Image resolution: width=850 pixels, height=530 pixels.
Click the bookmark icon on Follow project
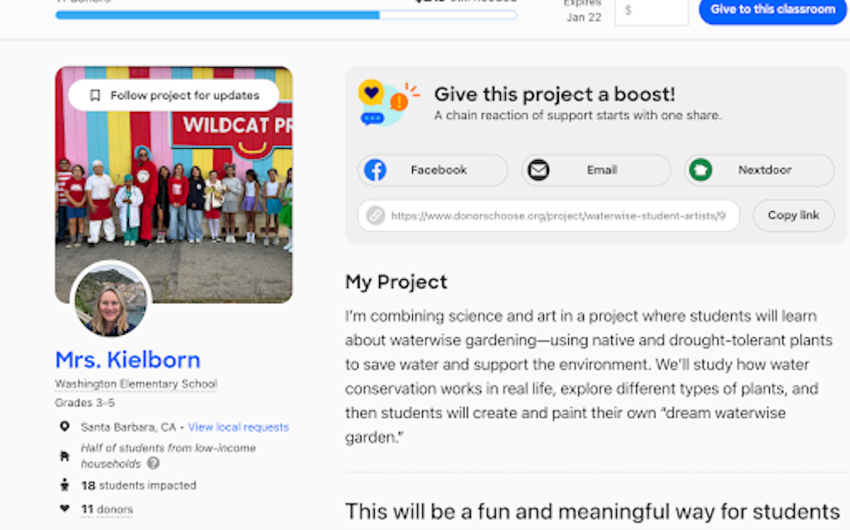coord(95,96)
